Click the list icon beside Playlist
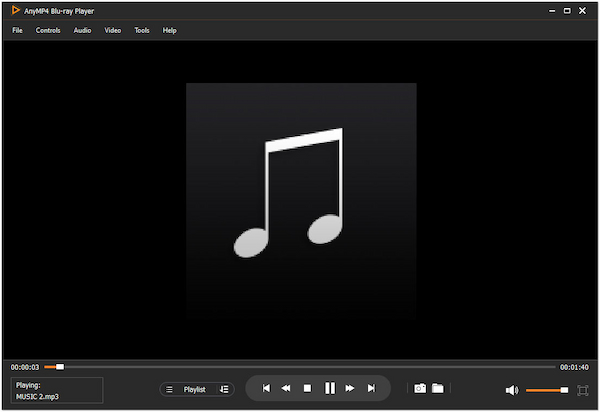This screenshot has width=600, height=412. pos(169,389)
